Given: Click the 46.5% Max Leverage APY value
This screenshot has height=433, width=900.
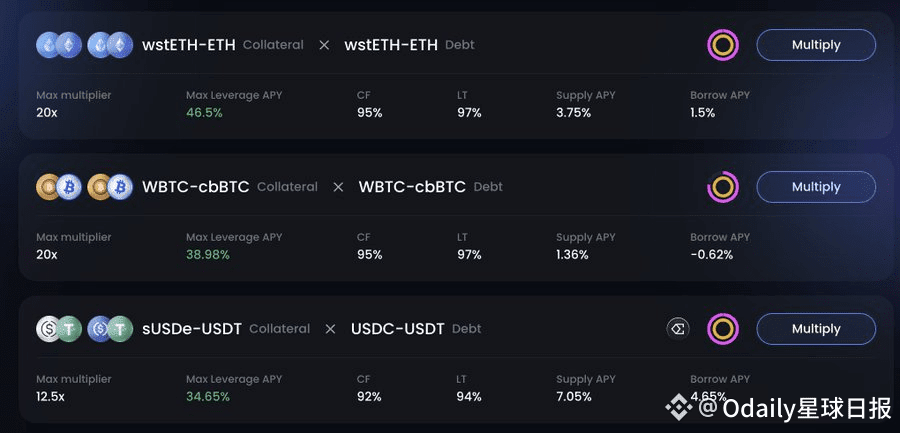Looking at the screenshot, I should pos(204,113).
